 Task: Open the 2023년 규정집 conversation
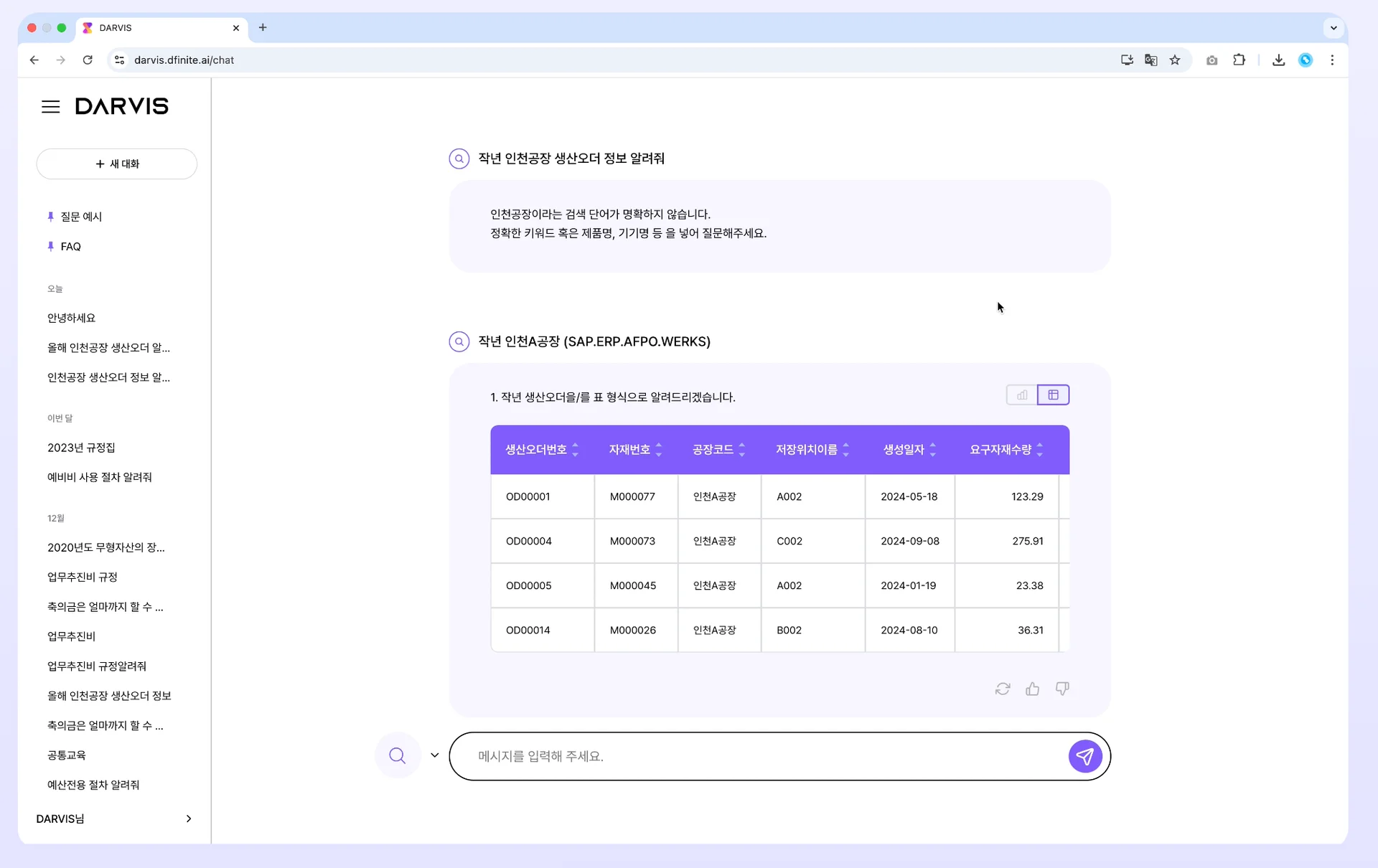(81, 448)
